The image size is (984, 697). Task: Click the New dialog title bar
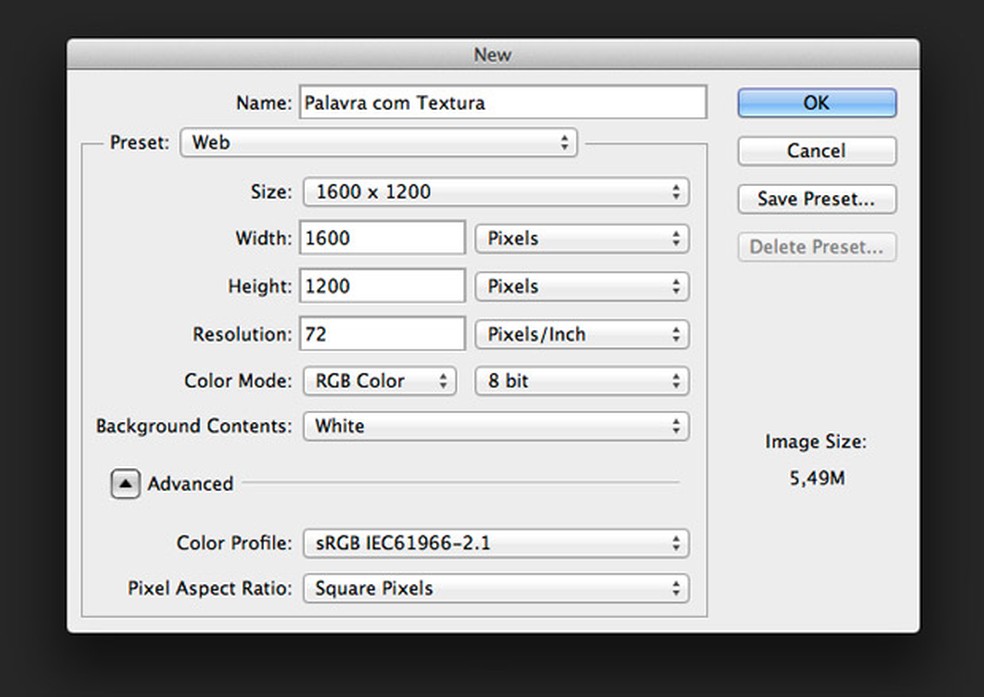pyautogui.click(x=492, y=55)
